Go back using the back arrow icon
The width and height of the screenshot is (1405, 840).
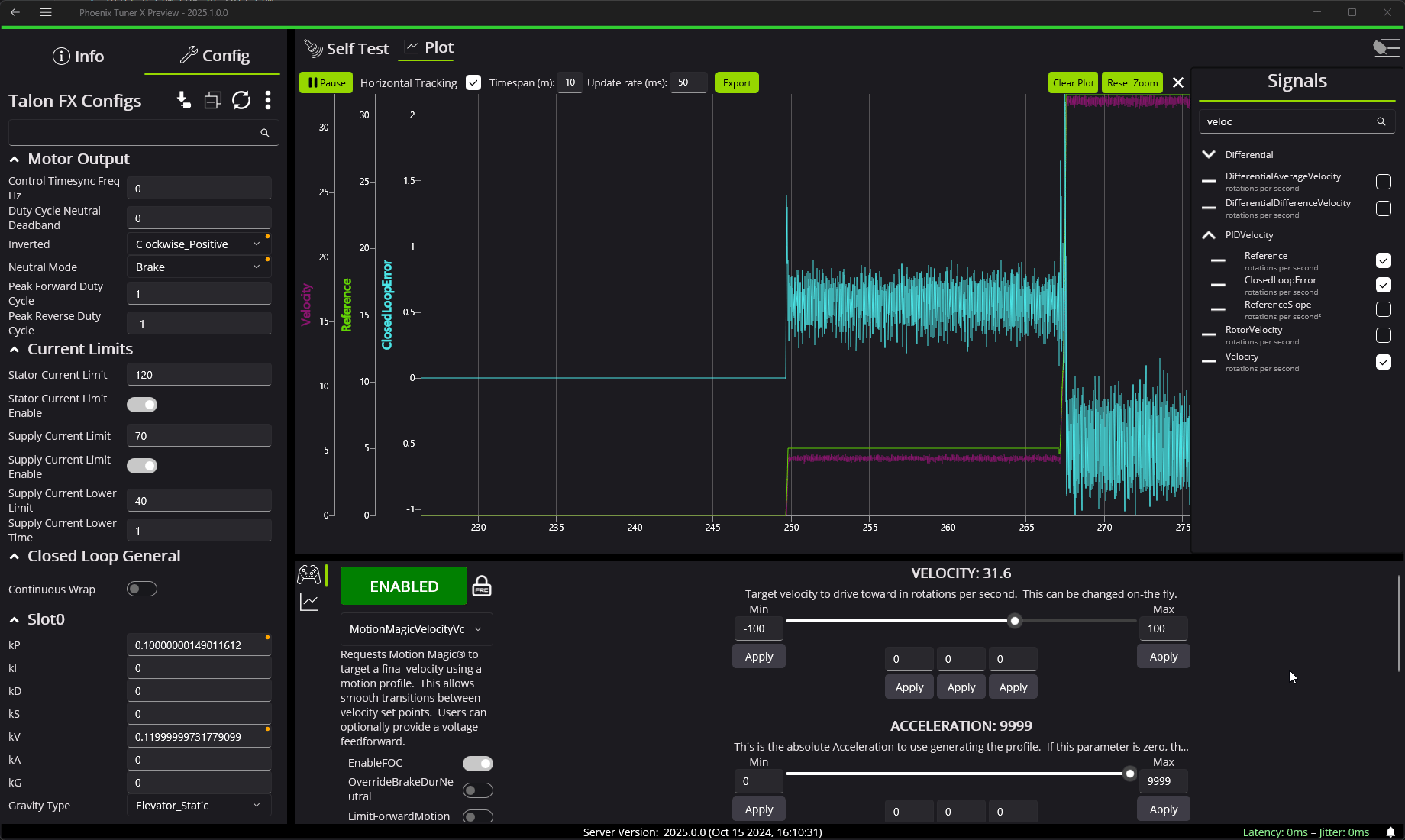tap(15, 12)
